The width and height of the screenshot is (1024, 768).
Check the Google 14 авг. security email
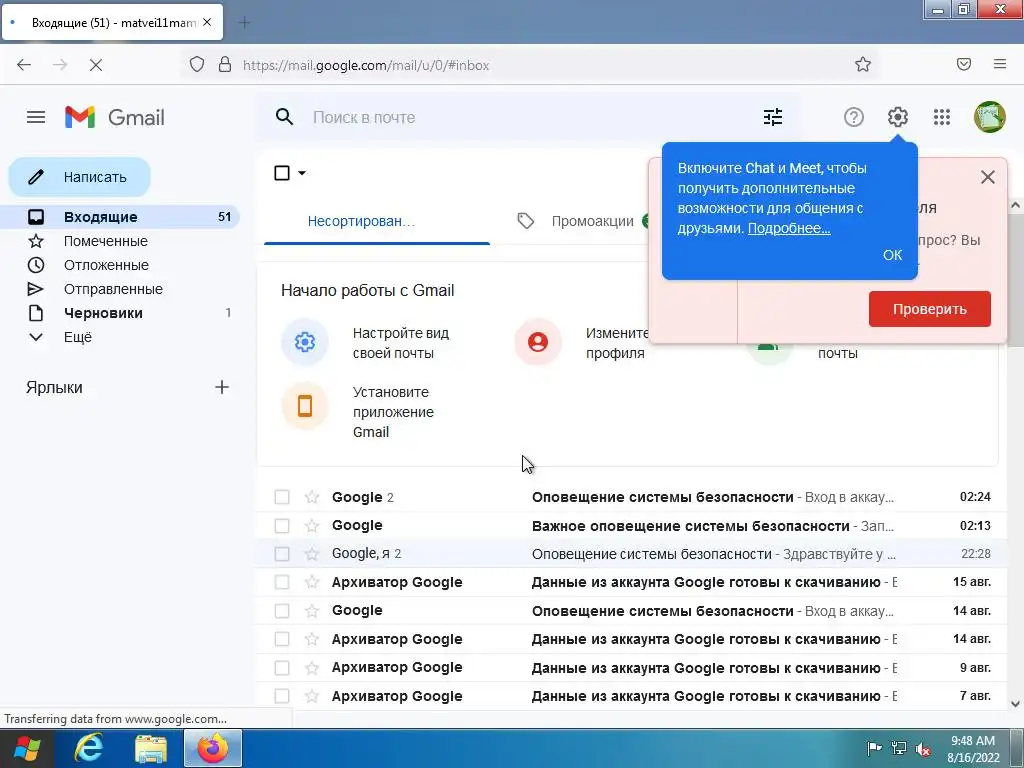pyautogui.click(x=281, y=611)
